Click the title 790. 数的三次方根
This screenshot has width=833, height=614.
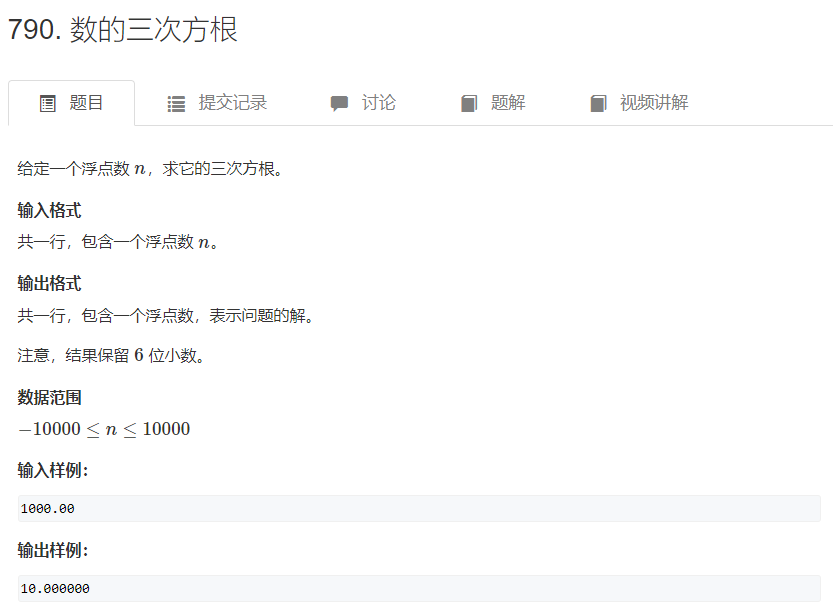tap(123, 30)
